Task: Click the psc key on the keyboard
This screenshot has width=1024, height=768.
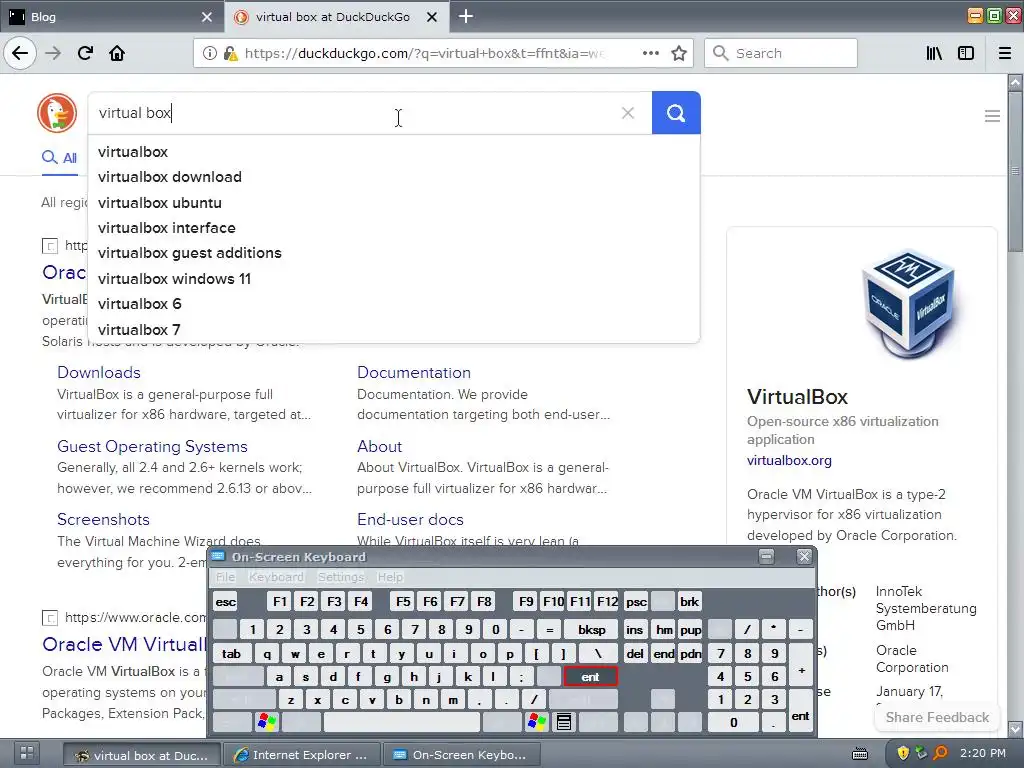Action: coord(636,601)
